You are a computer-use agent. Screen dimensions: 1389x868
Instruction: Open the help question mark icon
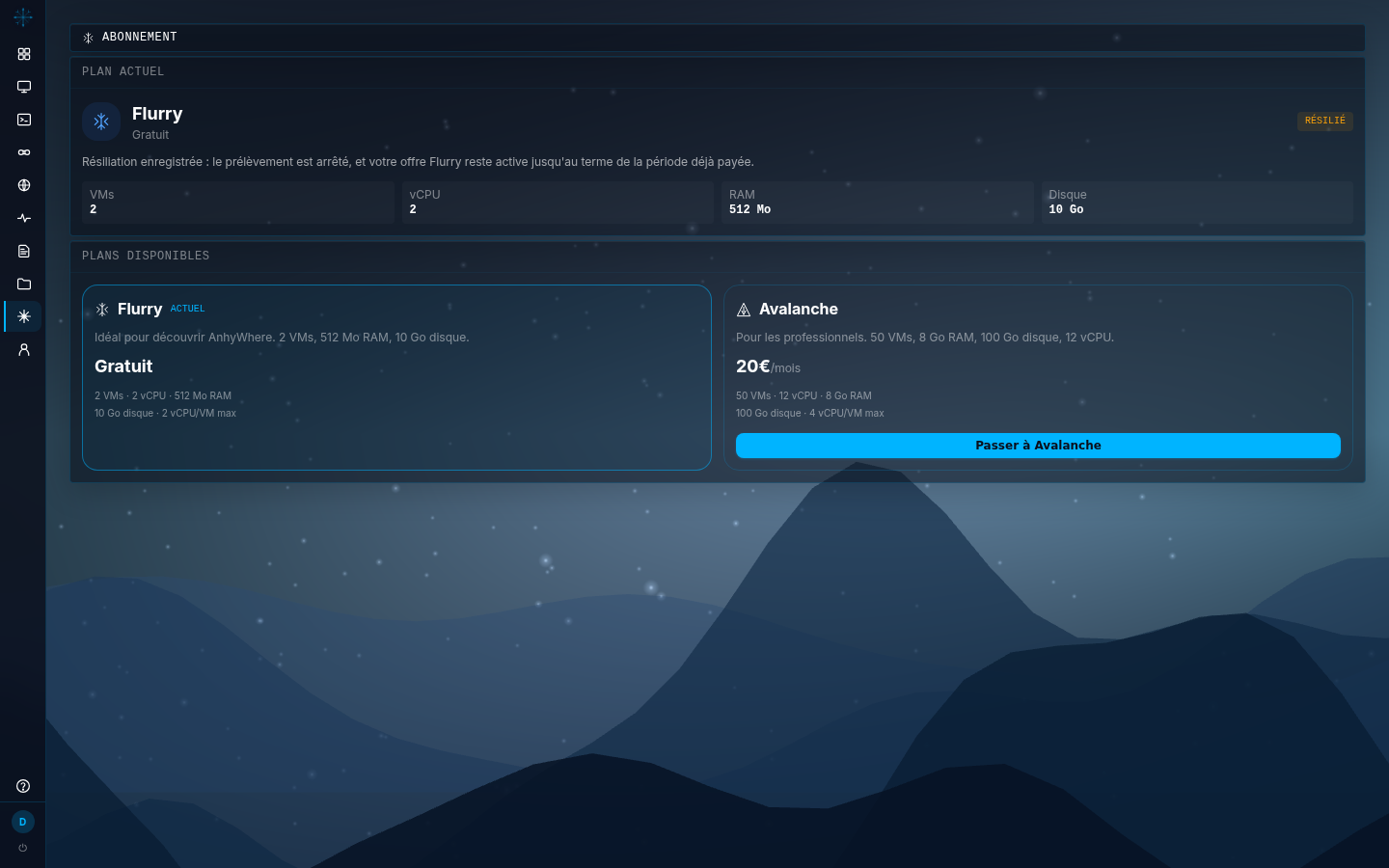(23, 786)
